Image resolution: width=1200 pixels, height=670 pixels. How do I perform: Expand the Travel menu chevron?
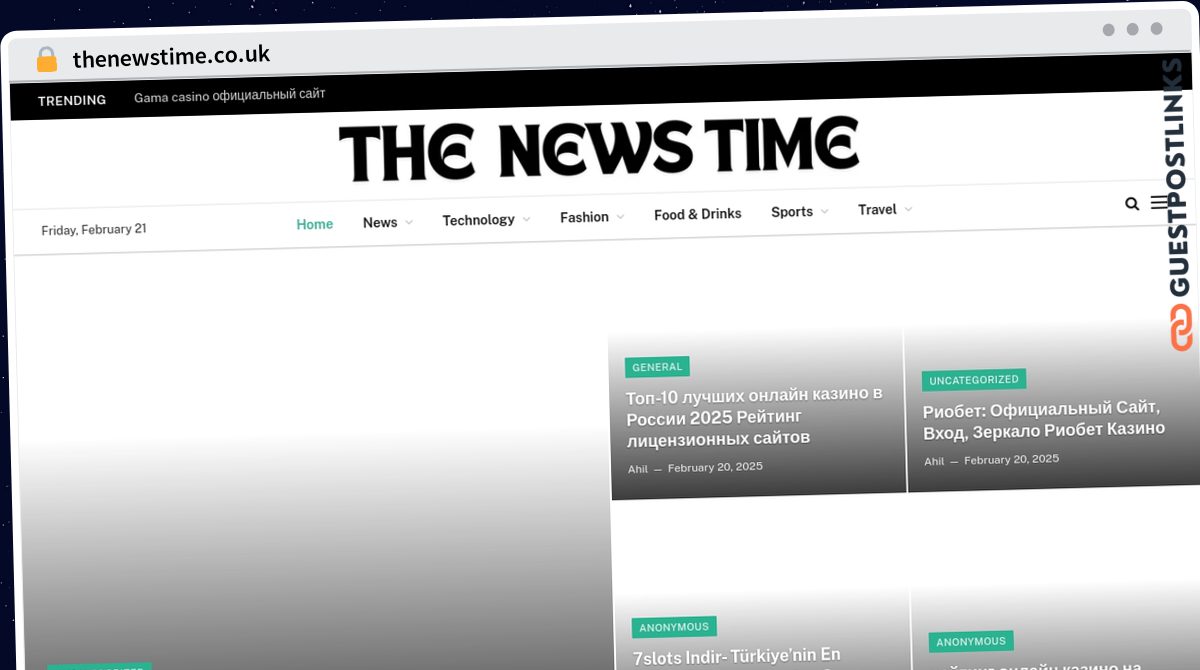pyautogui.click(x=908, y=209)
